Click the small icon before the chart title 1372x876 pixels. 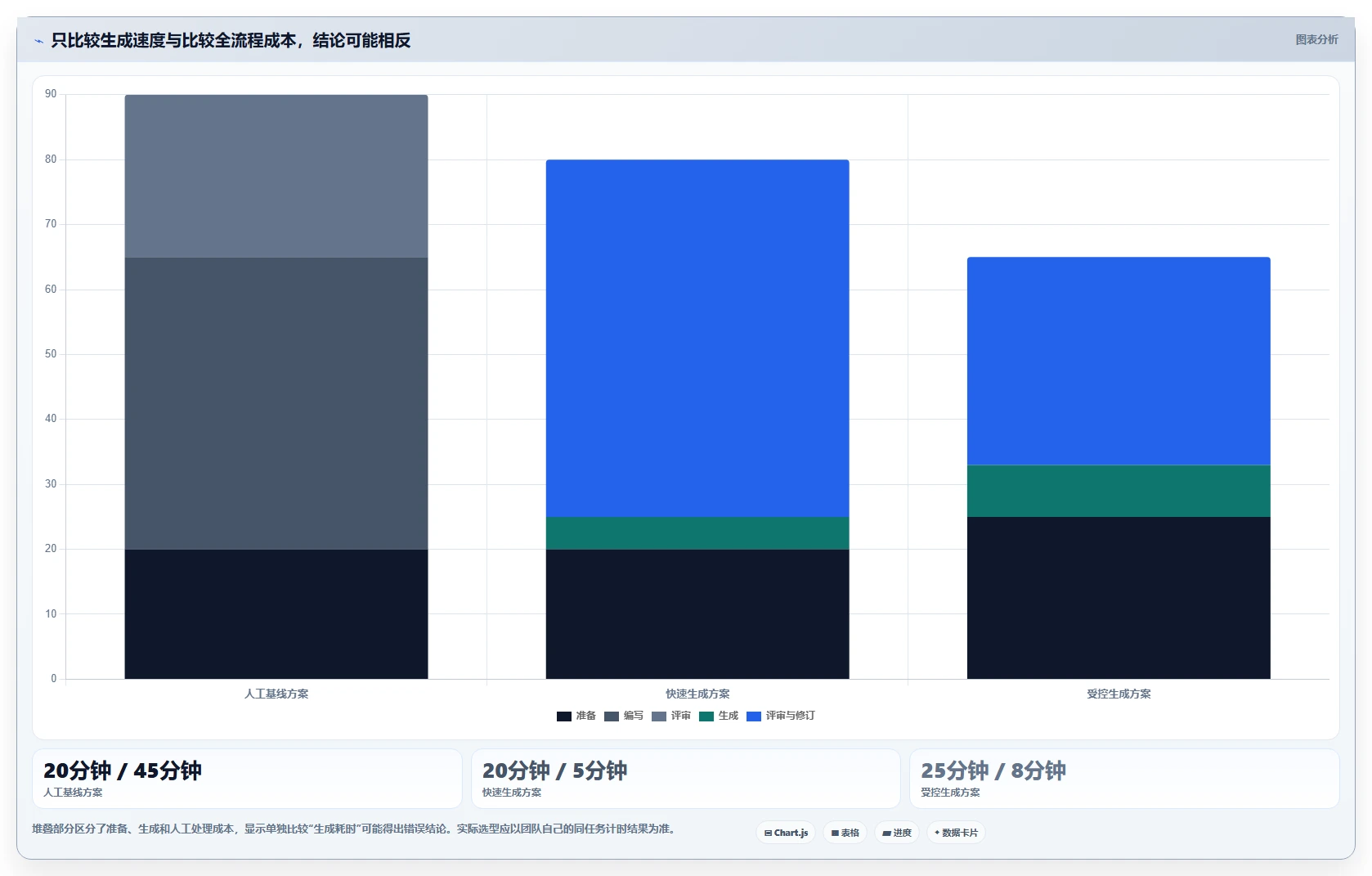(x=38, y=41)
